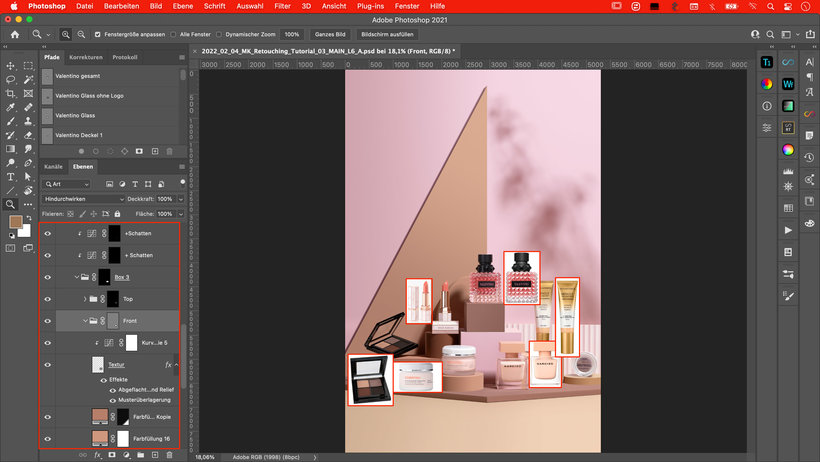Select the History Brush tool
The width and height of the screenshot is (820, 462).
[10, 135]
